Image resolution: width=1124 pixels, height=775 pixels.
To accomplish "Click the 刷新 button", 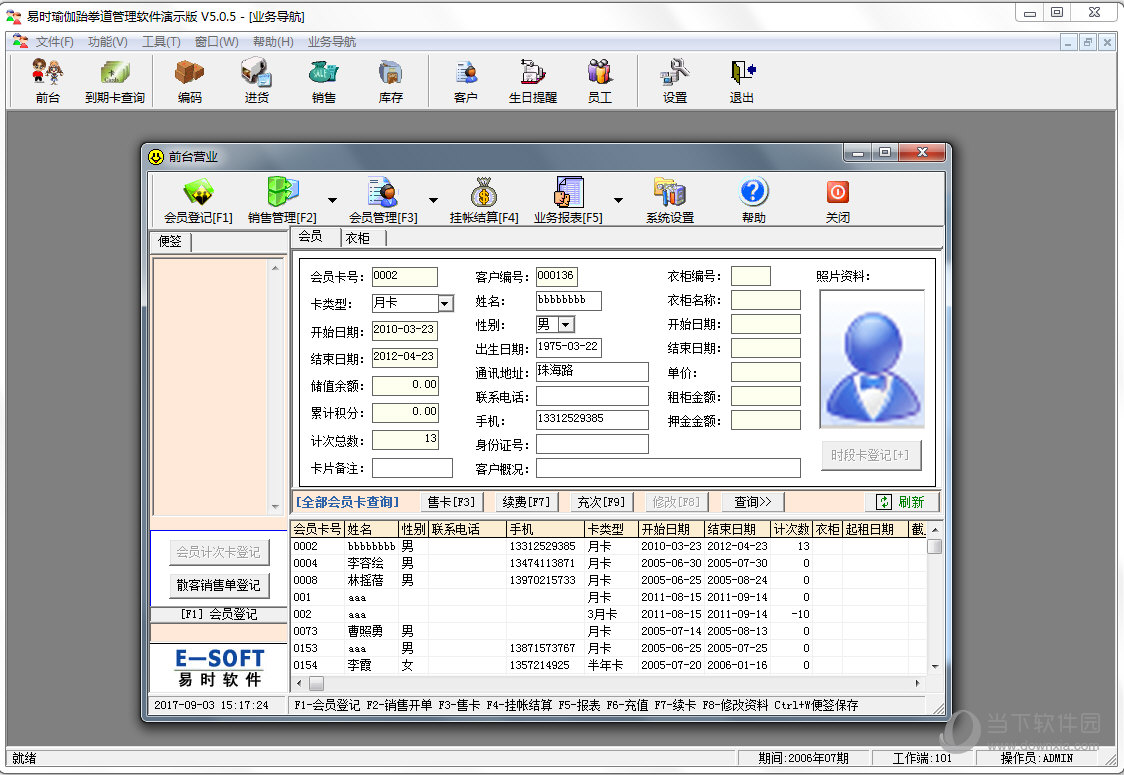I will 902,502.
